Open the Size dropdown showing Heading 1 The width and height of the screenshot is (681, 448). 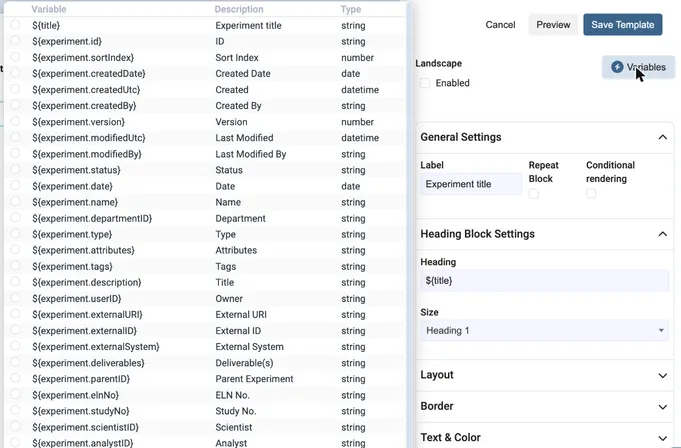click(x=544, y=330)
